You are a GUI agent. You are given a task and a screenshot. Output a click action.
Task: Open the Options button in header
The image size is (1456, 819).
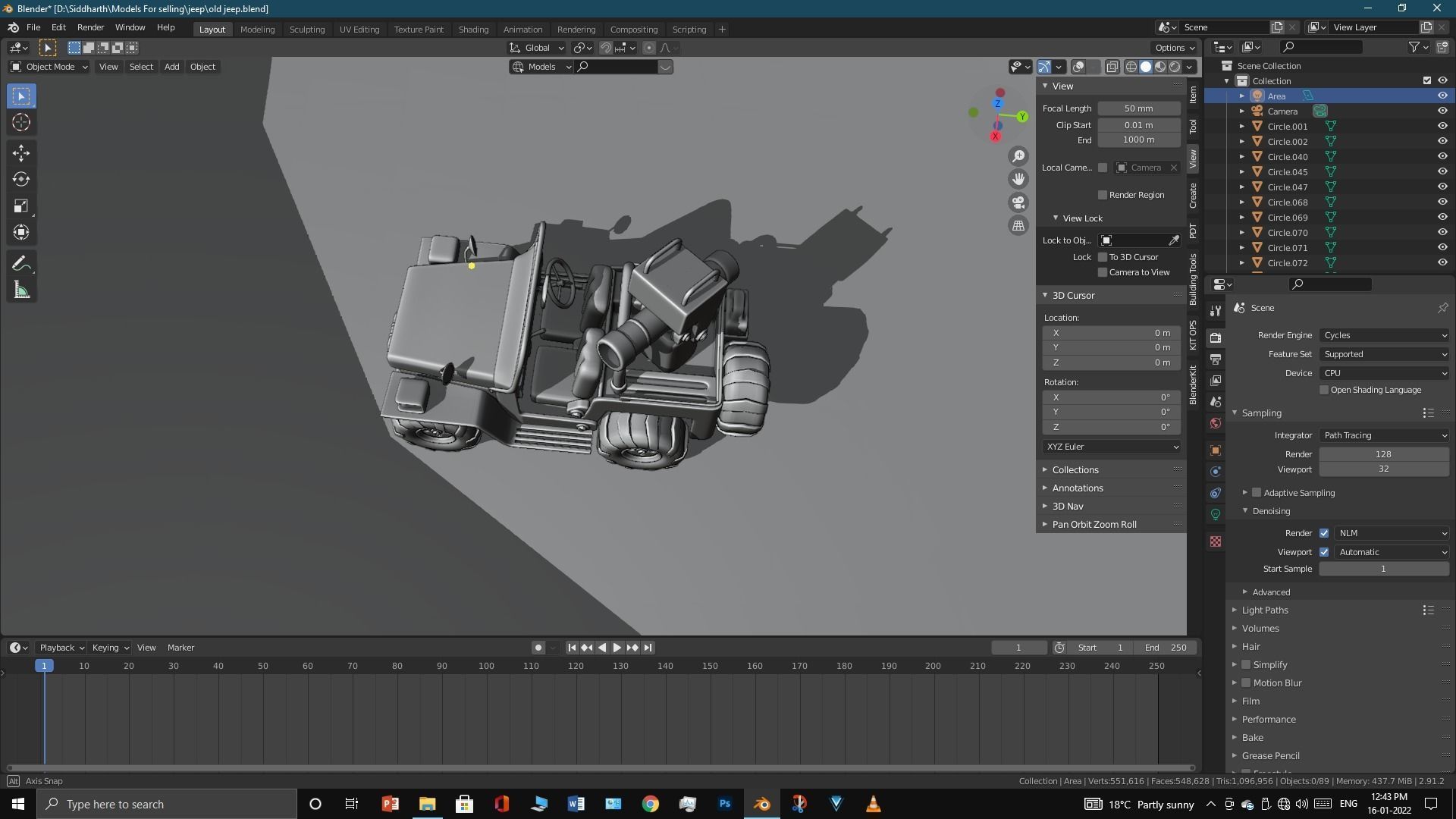[x=1175, y=48]
